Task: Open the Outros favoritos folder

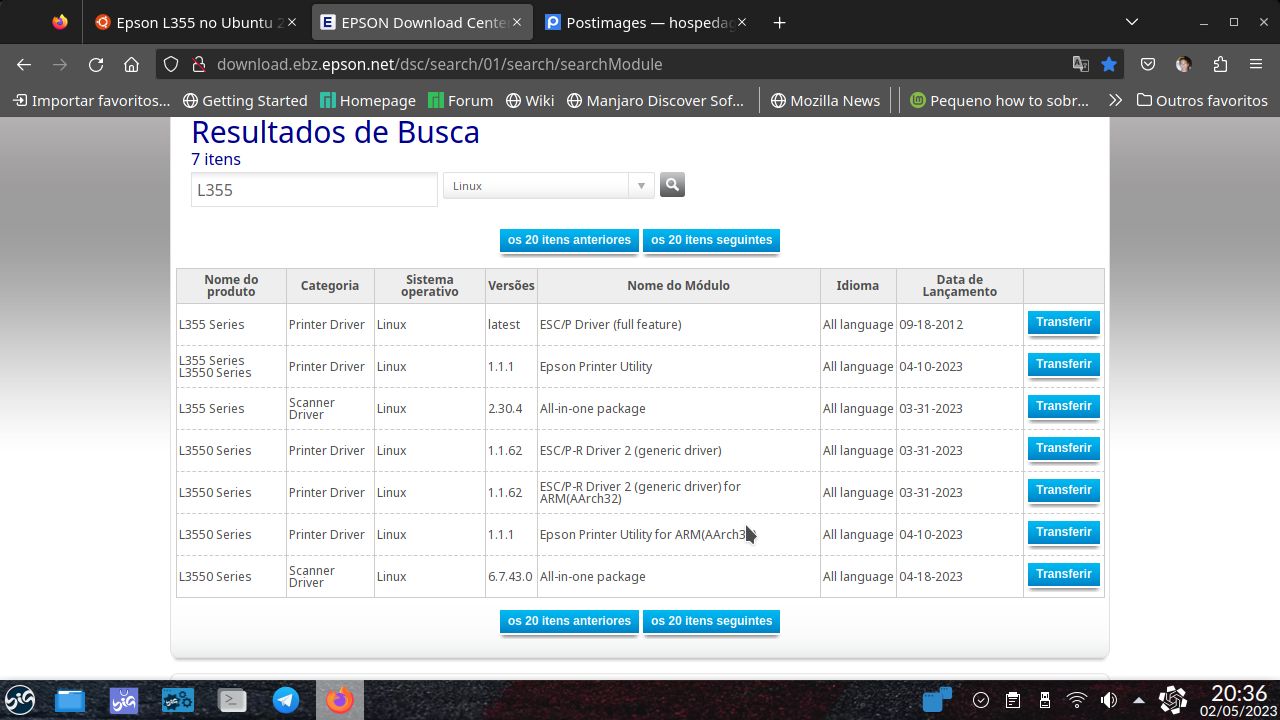Action: coord(1202,100)
